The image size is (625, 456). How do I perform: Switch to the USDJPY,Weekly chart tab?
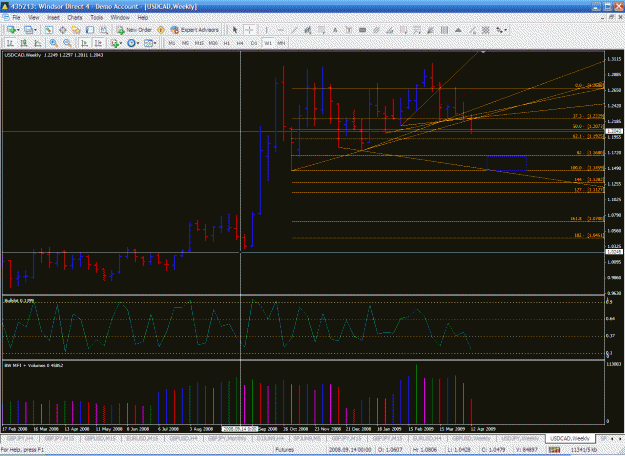pyautogui.click(x=520, y=438)
